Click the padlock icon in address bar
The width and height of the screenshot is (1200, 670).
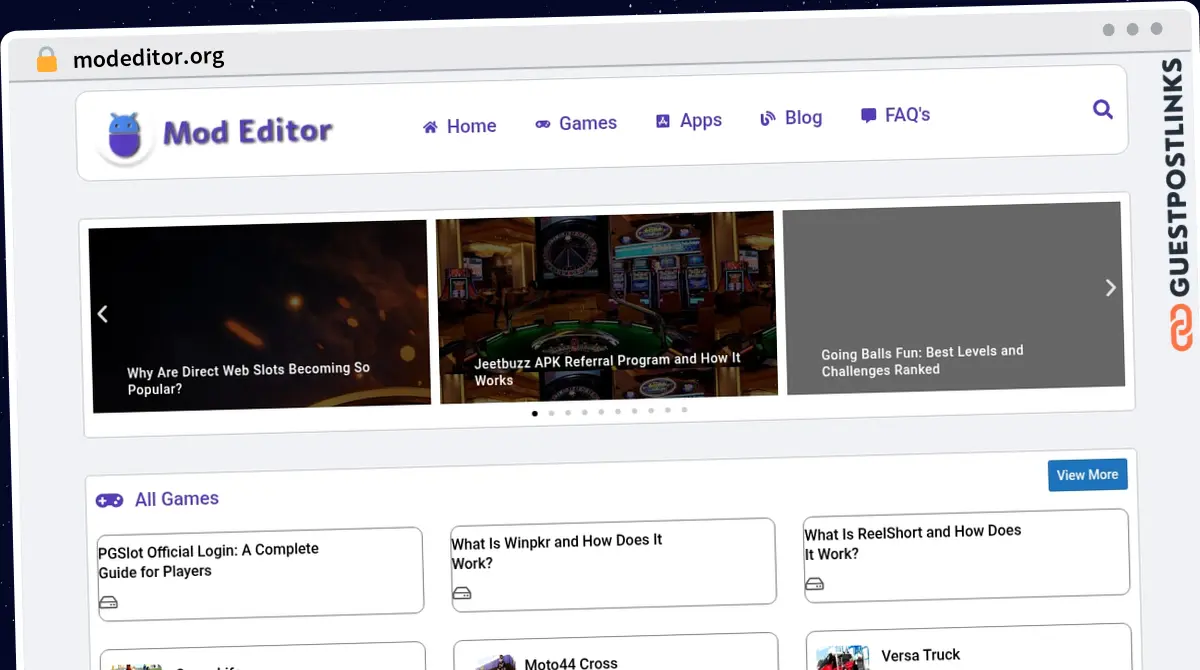(x=47, y=59)
